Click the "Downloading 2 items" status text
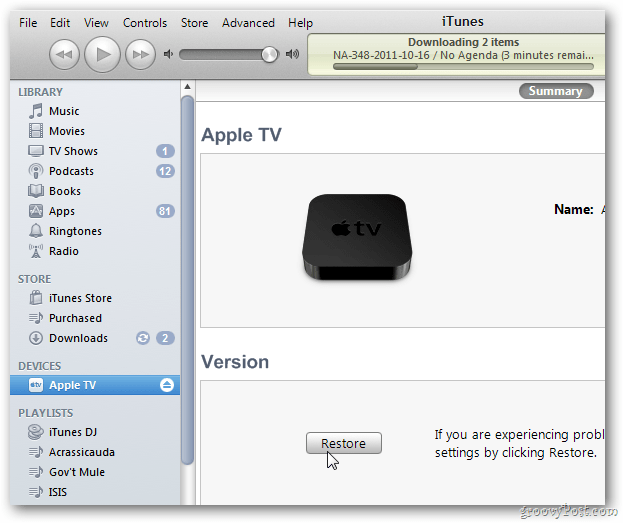The image size is (623, 523). point(463,42)
